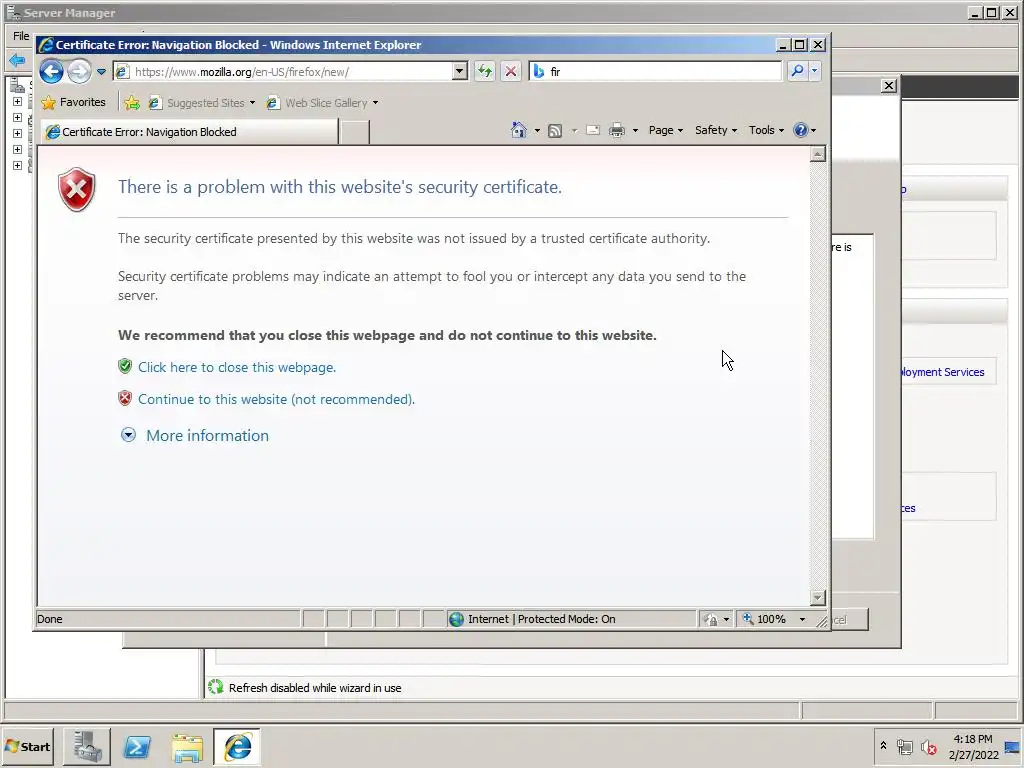Viewport: 1024px width, 768px height.
Task: Open the Page menu
Action: (x=665, y=130)
